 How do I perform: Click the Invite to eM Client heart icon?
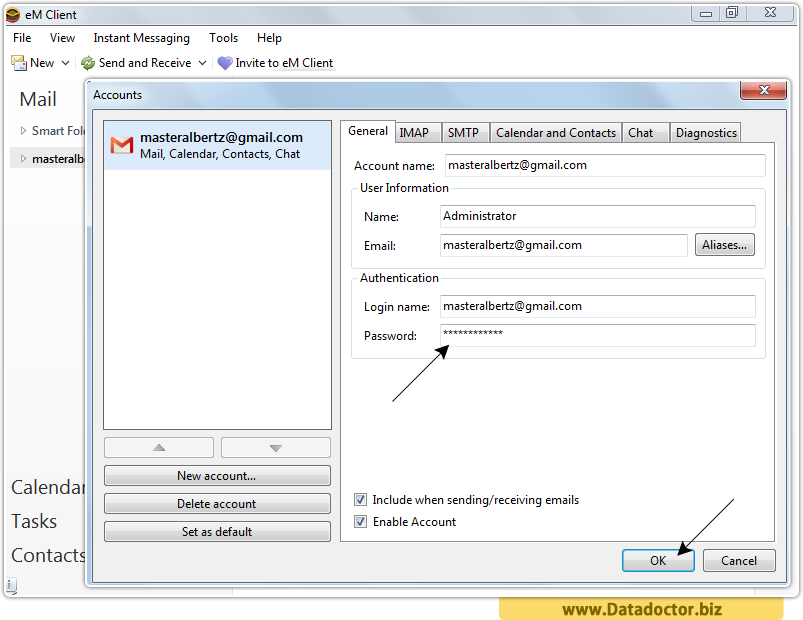point(225,63)
